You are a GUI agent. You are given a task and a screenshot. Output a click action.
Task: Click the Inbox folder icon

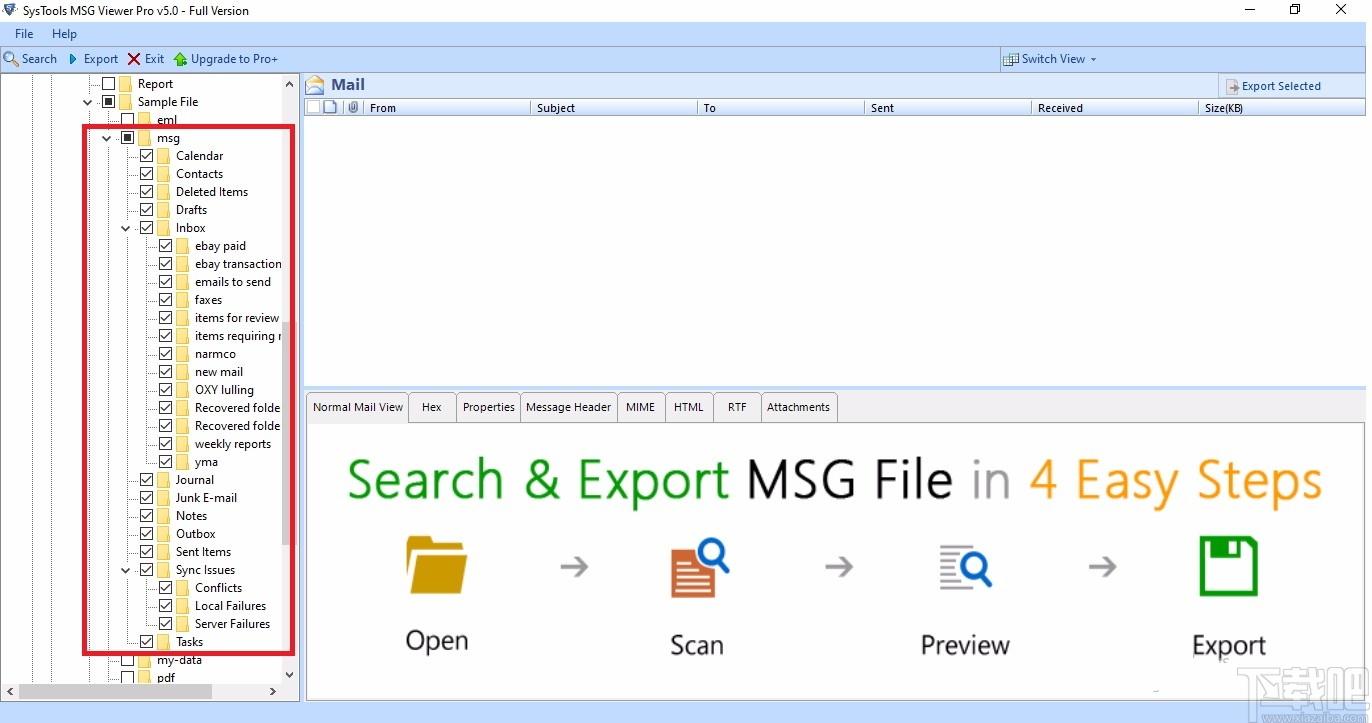(164, 228)
